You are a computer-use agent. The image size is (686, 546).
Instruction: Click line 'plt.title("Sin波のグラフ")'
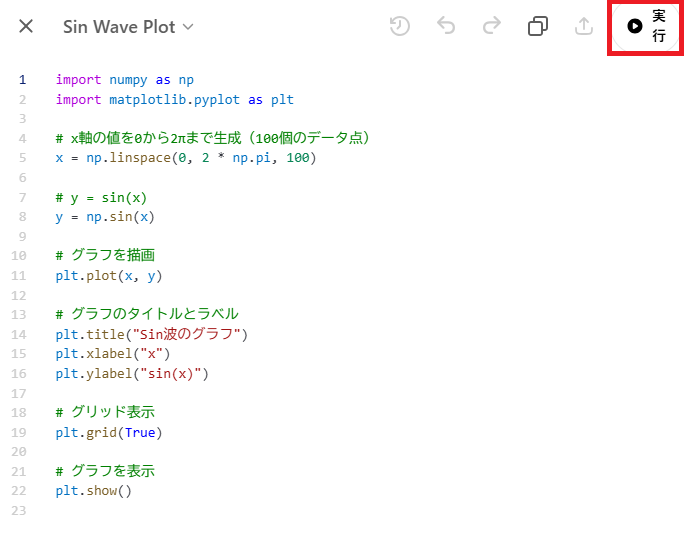152,335
